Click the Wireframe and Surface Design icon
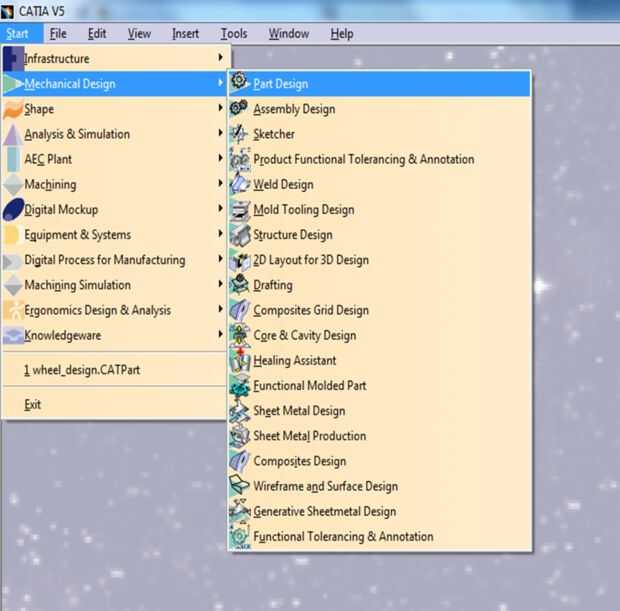The image size is (620, 611). [x=239, y=486]
